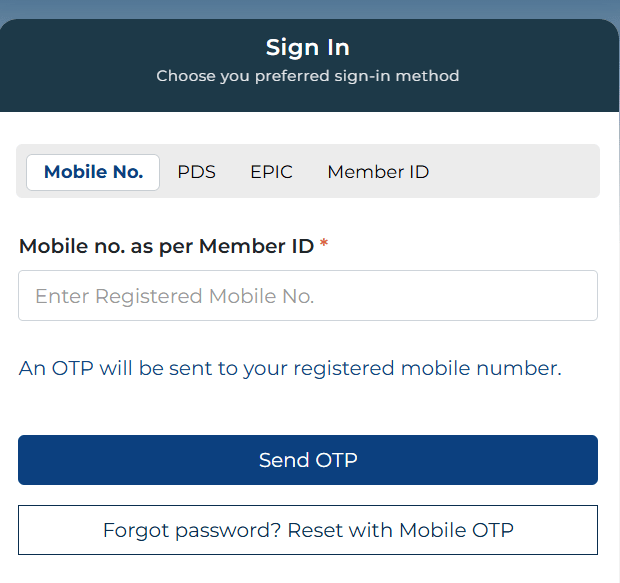
Task: Request an OTP using the blue button
Action: 308,460
